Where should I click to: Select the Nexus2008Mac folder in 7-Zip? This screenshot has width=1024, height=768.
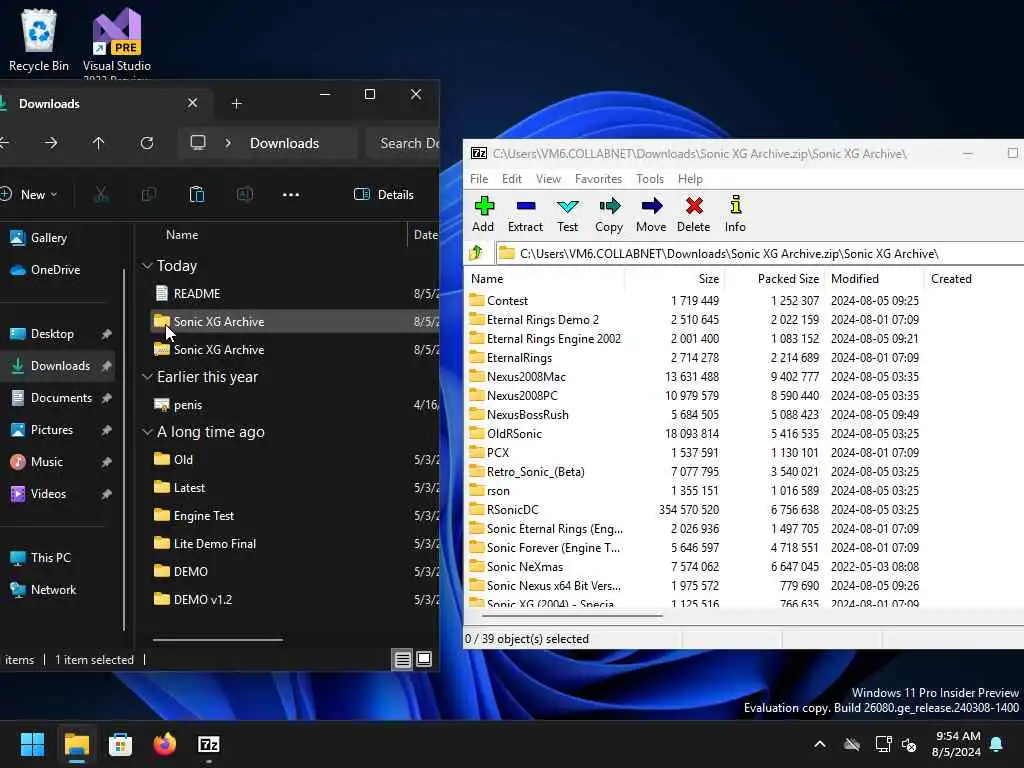(x=526, y=377)
